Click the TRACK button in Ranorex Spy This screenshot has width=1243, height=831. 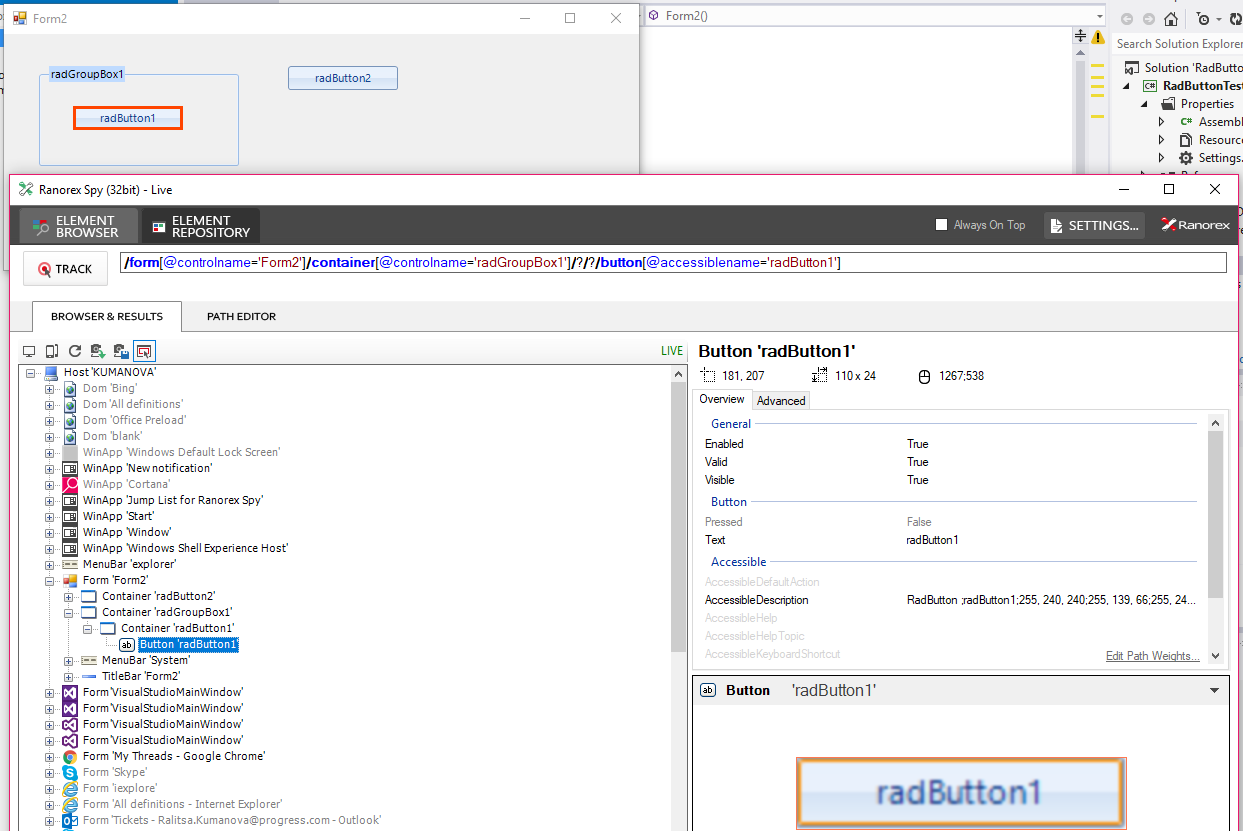pyautogui.click(x=65, y=269)
